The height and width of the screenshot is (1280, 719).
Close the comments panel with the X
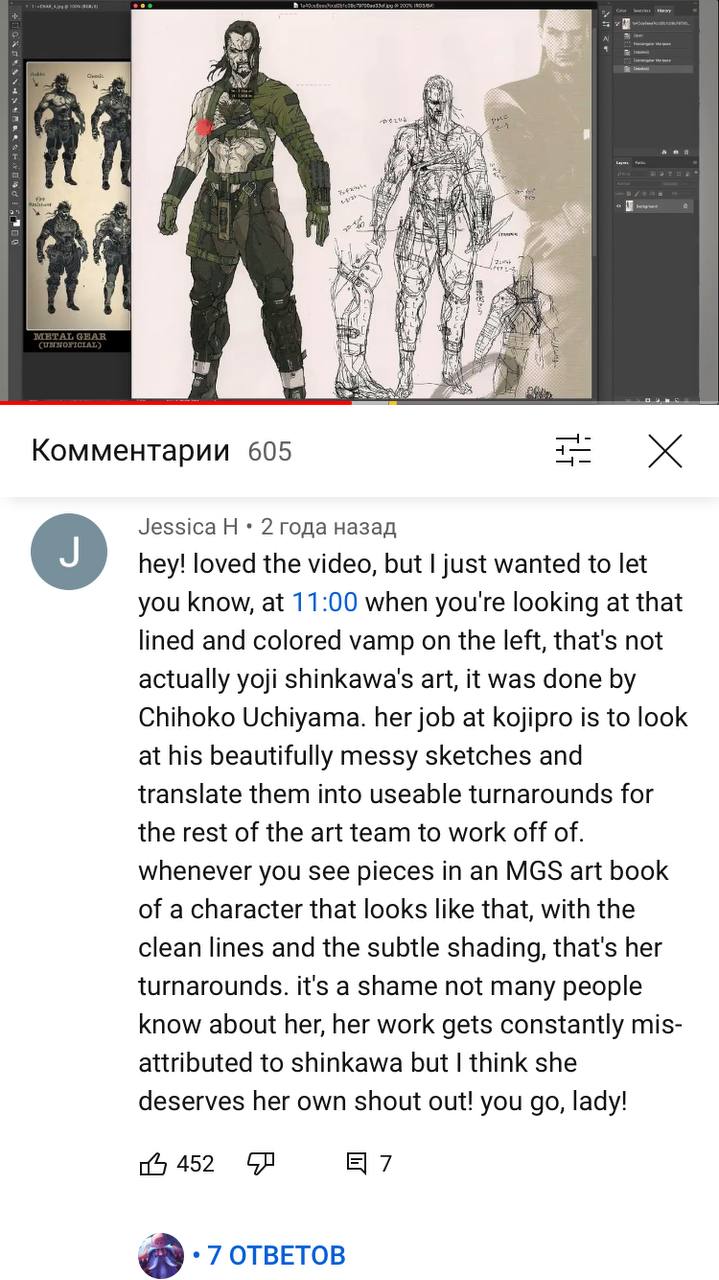665,451
